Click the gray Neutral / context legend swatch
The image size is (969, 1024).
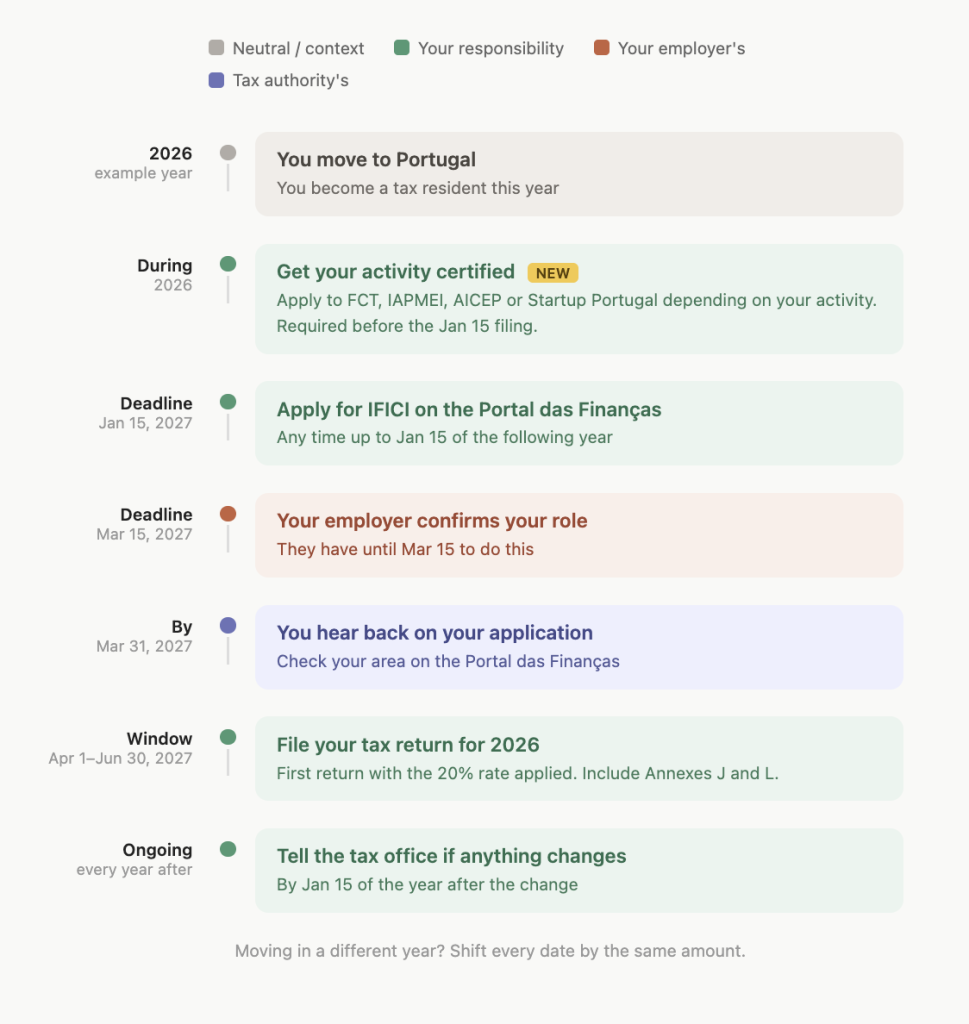tap(216, 48)
